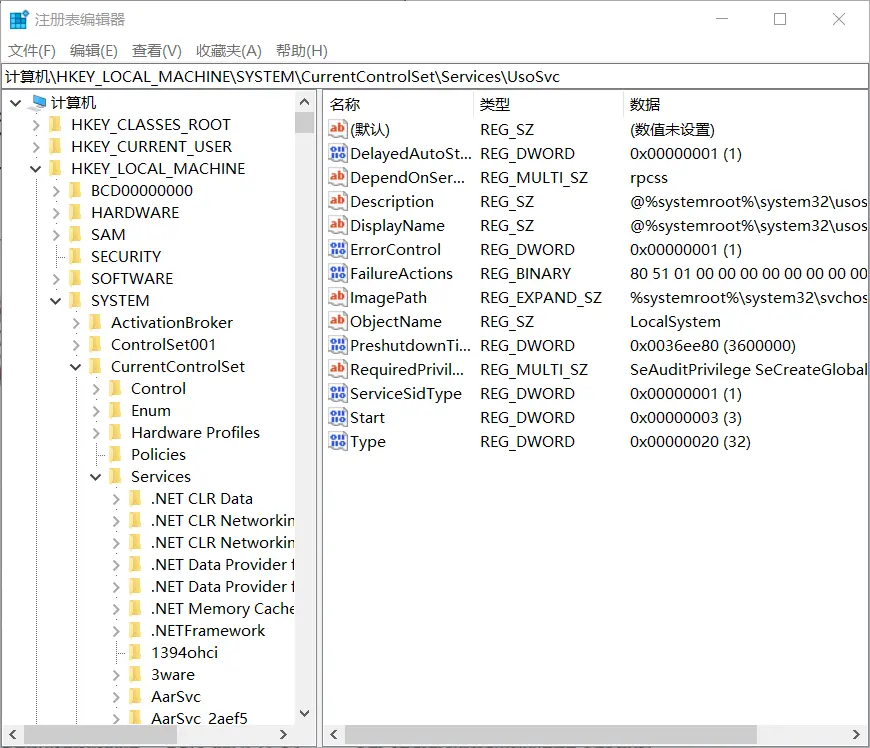Click the DWORD icon next to ServiceSidType
The width and height of the screenshot is (870, 748).
coord(337,393)
